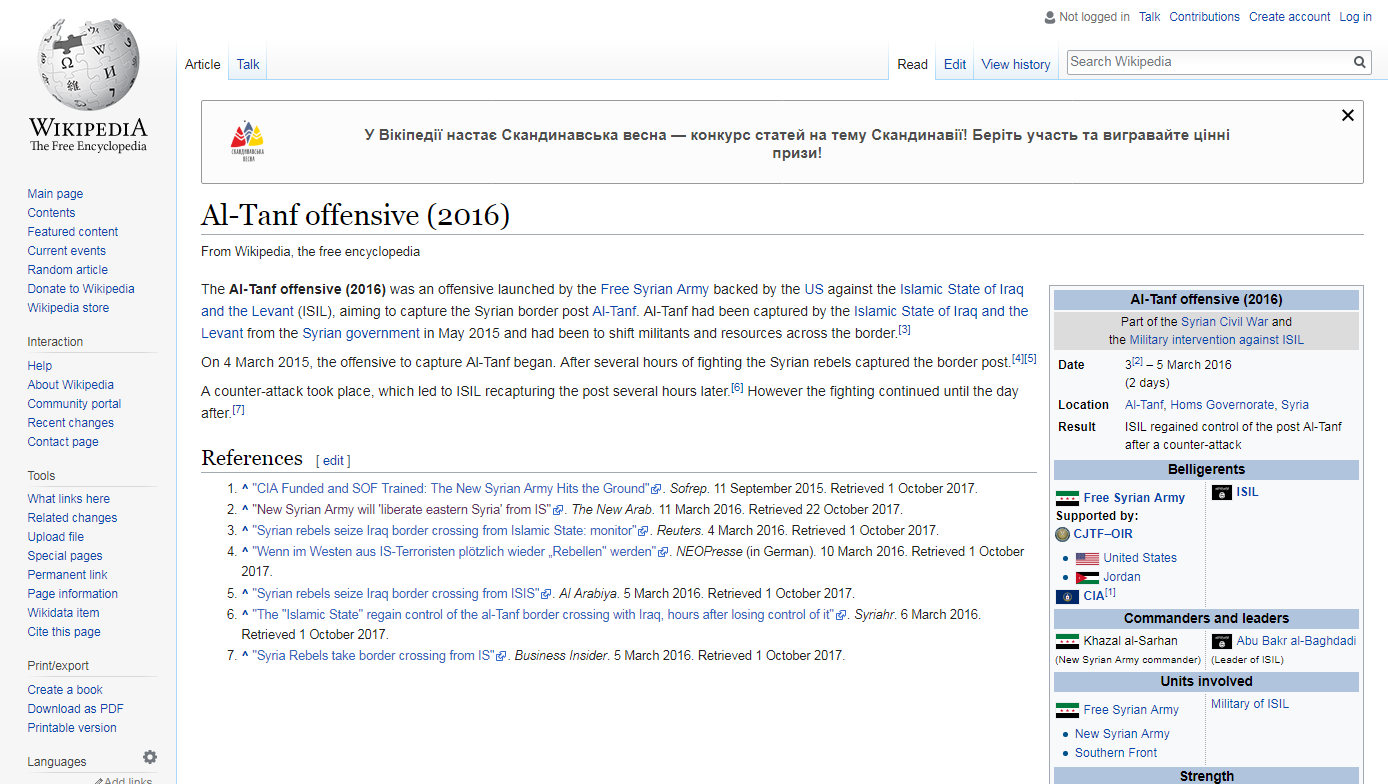Open the Contributions link at top
Screen dimensions: 1388x784
click(x=1204, y=17)
